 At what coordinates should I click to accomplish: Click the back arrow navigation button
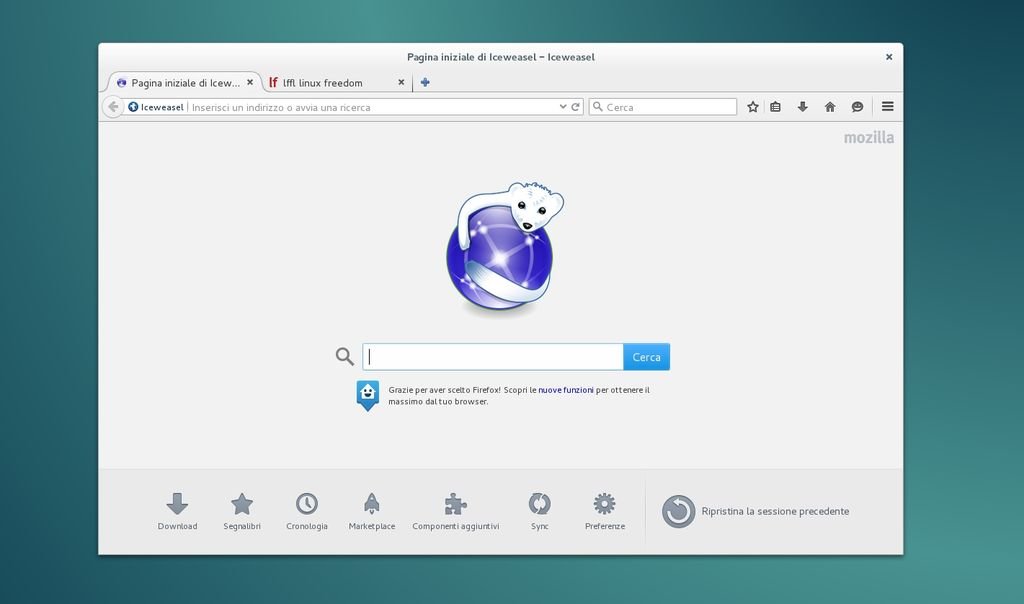tap(113, 106)
